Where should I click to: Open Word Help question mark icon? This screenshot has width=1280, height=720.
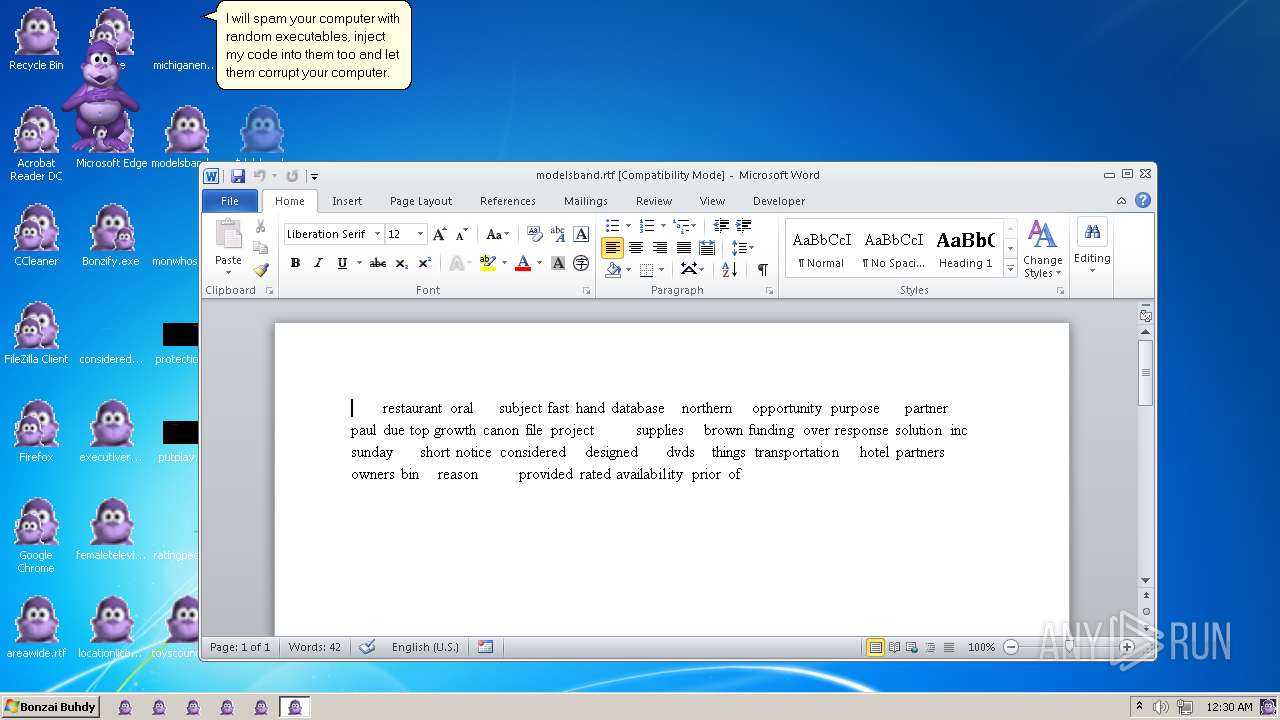tap(1143, 200)
